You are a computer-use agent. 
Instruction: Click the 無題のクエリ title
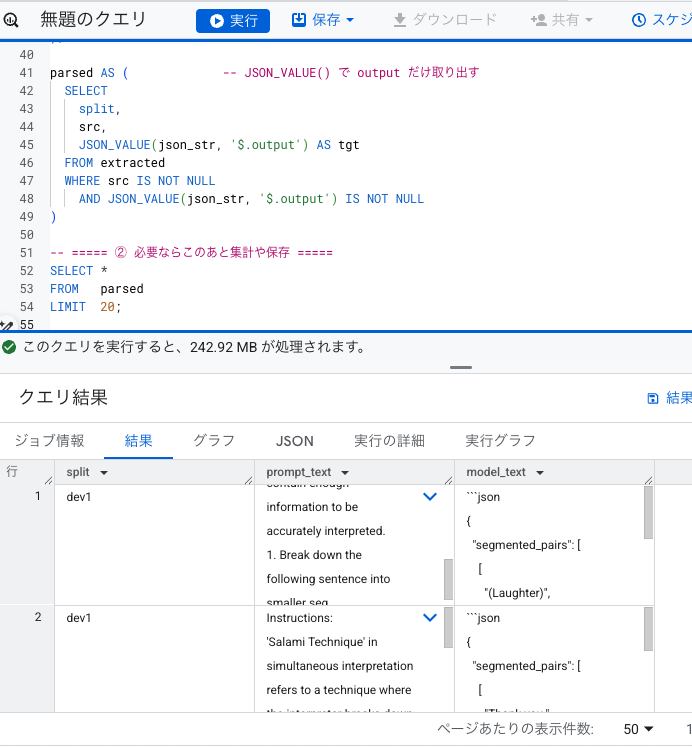click(93, 20)
